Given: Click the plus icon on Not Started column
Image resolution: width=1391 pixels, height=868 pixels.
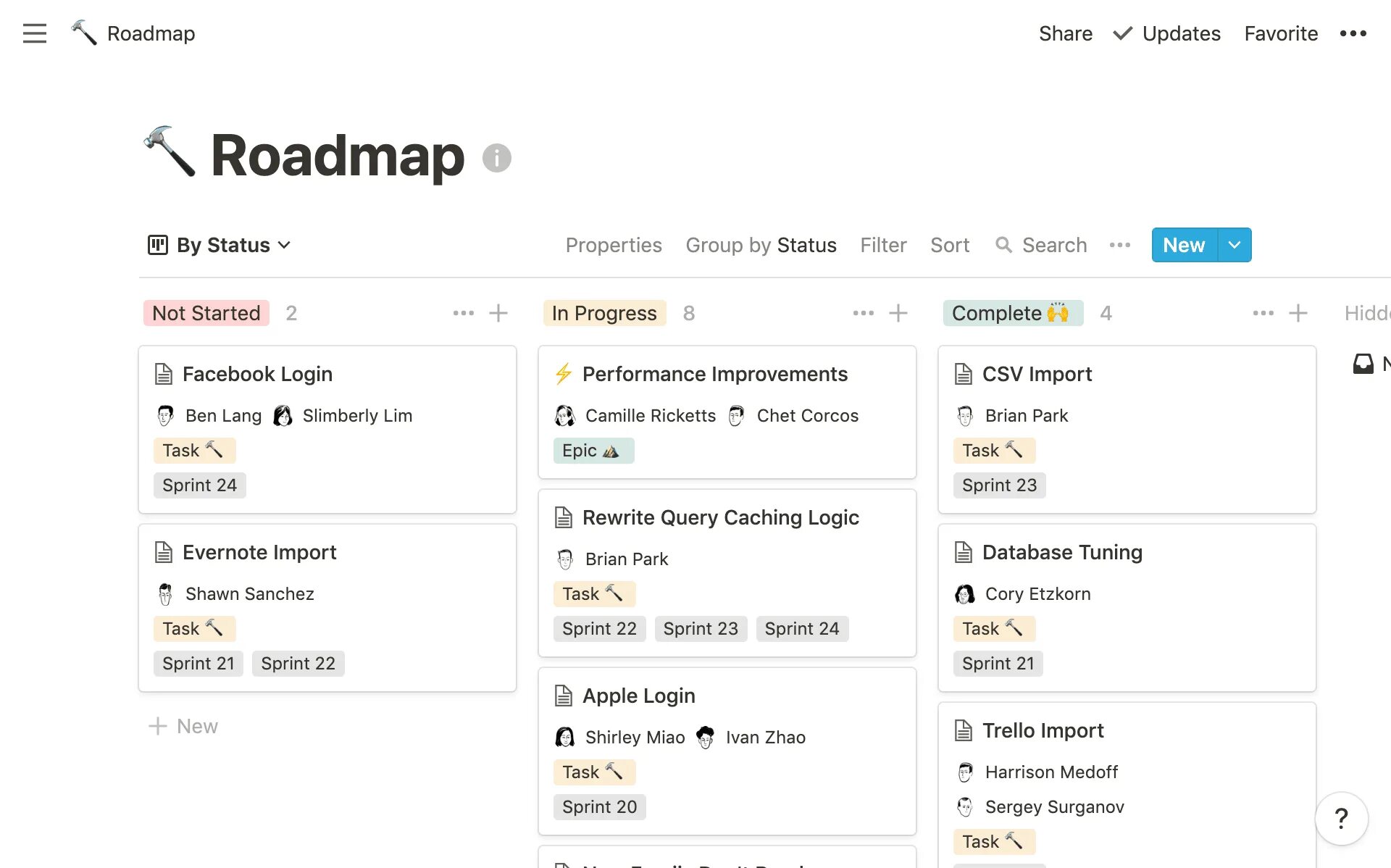Looking at the screenshot, I should click(498, 313).
